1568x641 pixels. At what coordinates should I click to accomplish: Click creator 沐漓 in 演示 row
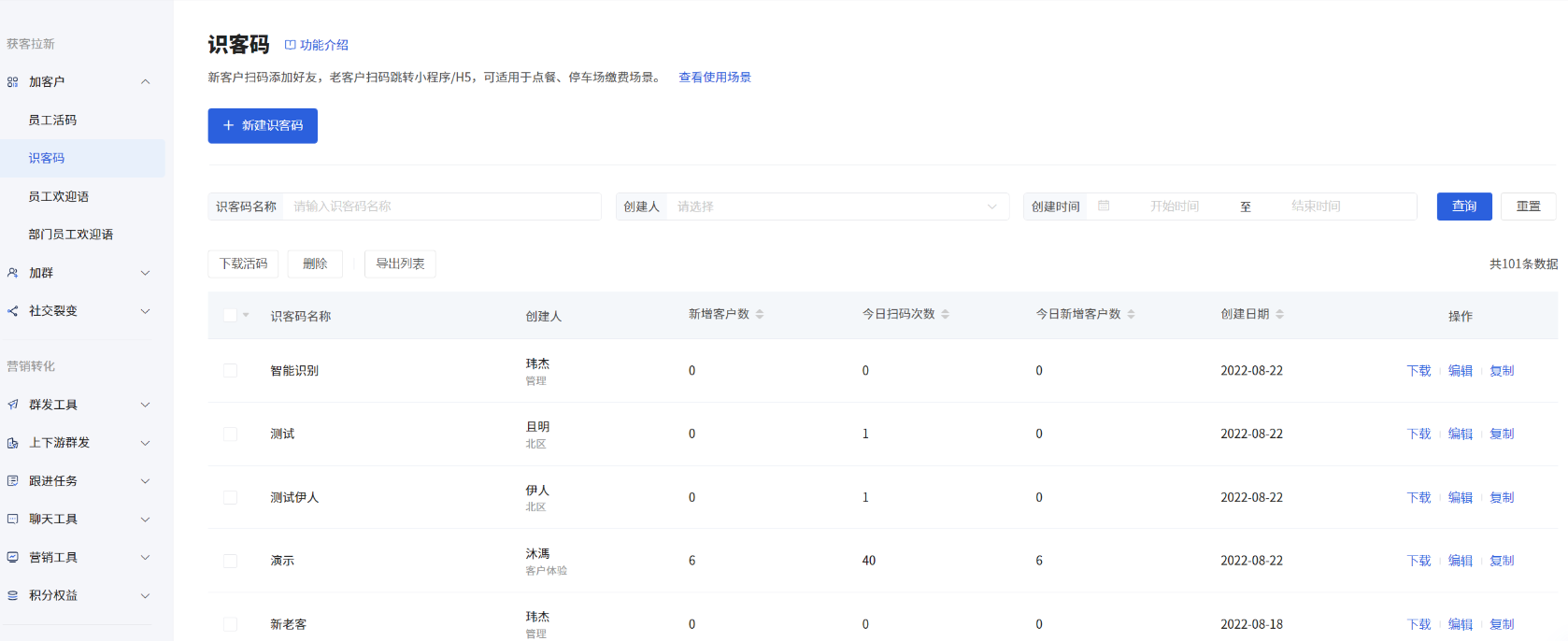pos(537,554)
